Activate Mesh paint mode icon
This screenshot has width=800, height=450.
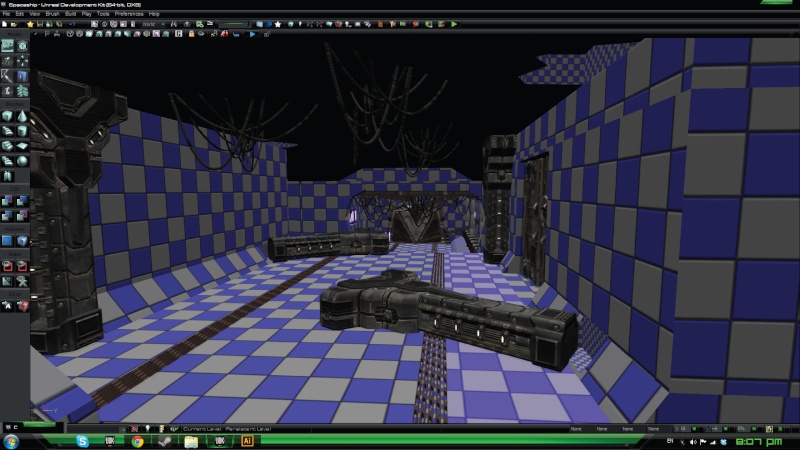pos(7,76)
